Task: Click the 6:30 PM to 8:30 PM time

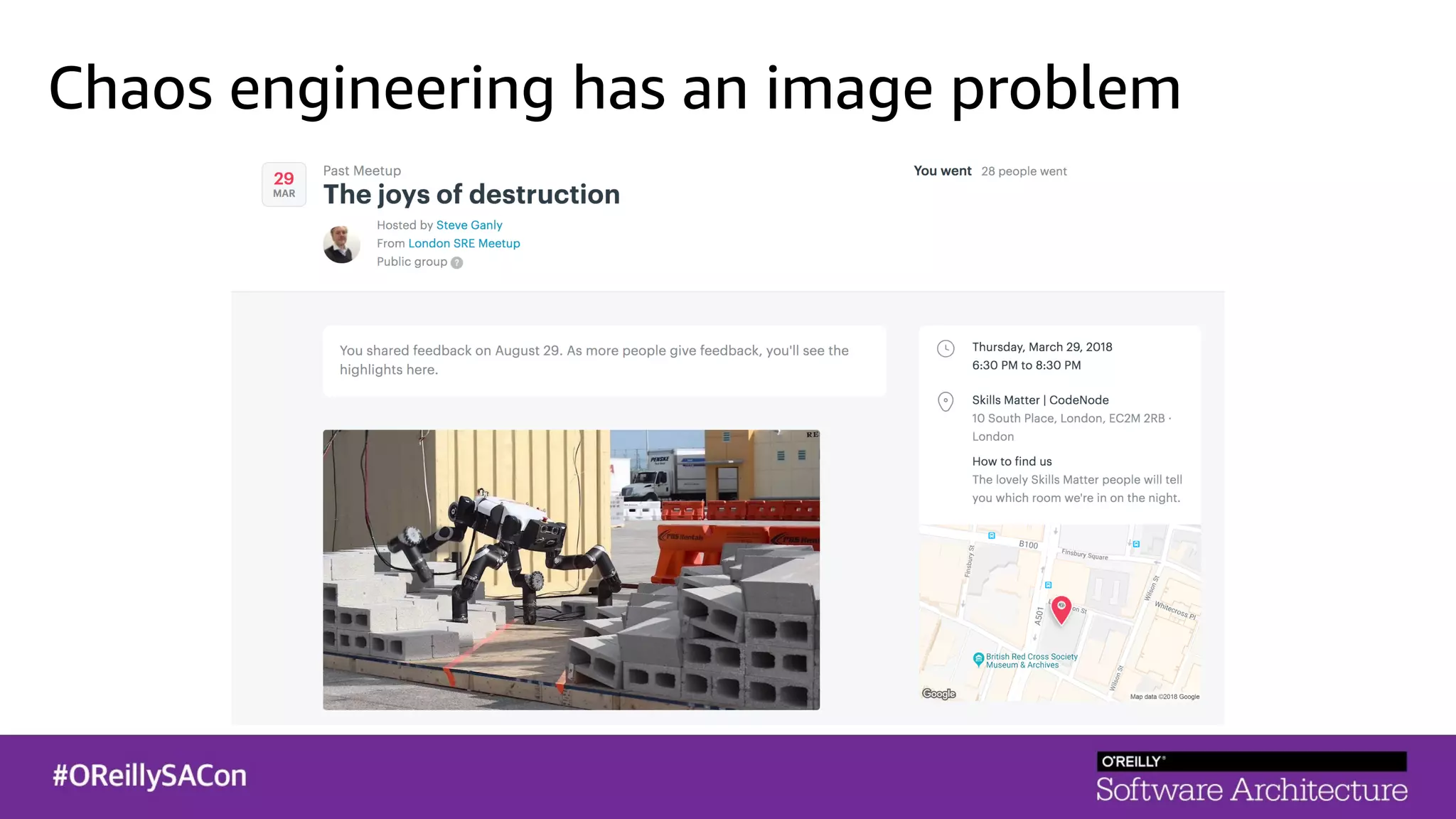Action: pyautogui.click(x=1027, y=365)
